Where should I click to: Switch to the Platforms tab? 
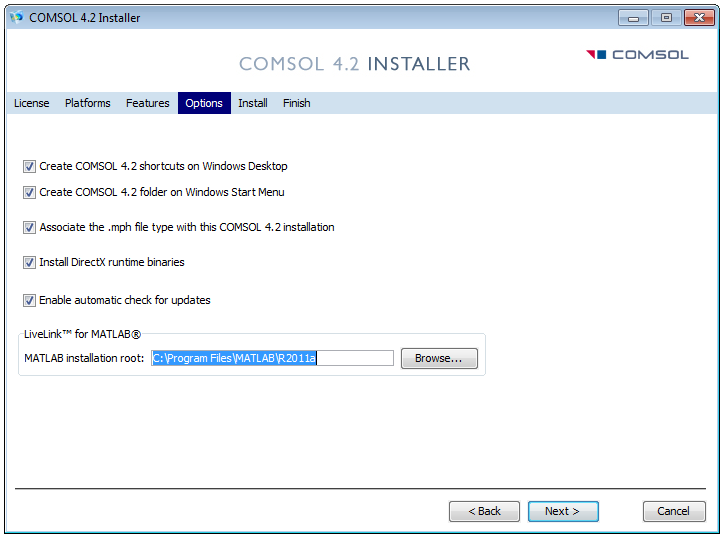point(88,103)
